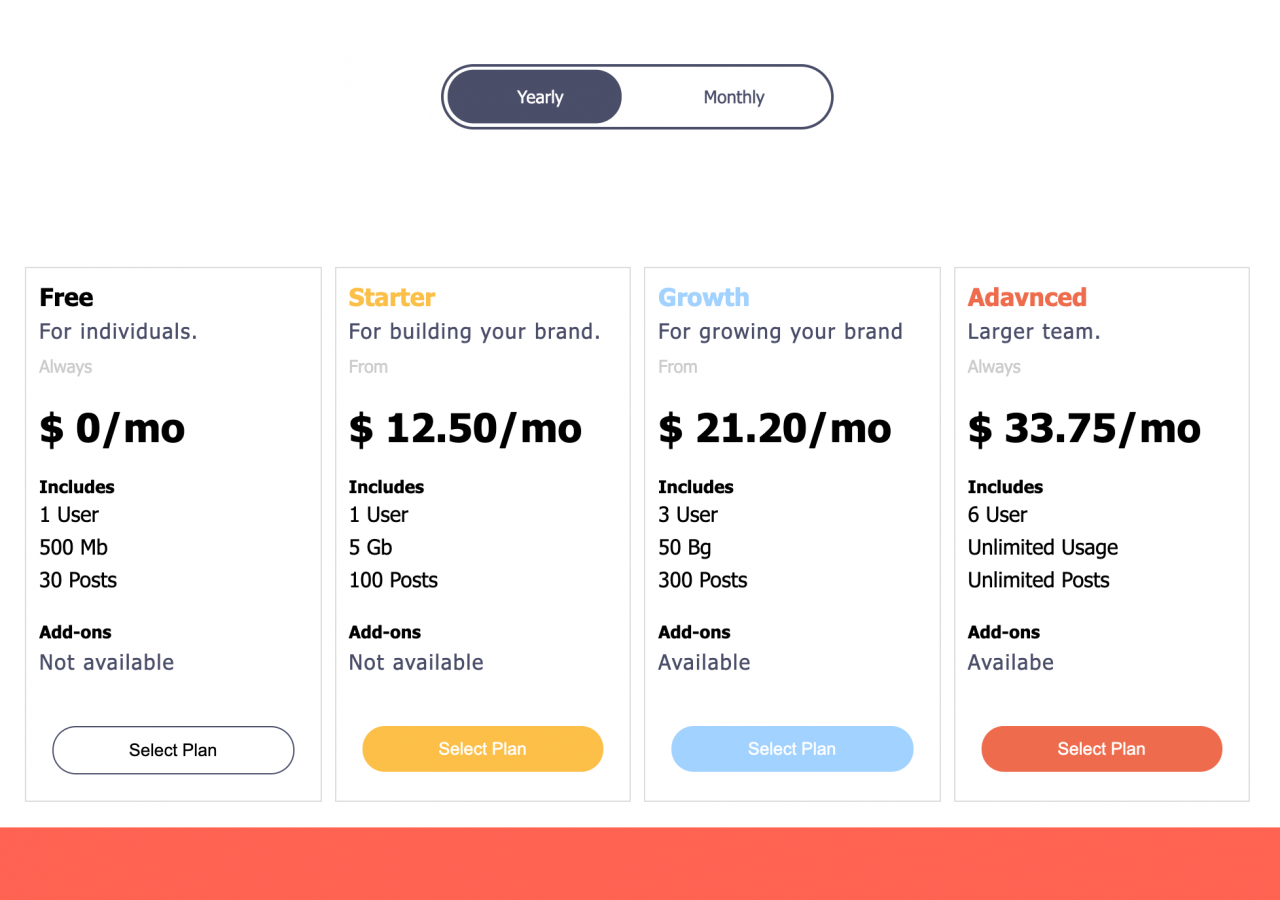
Task: Click the $ 0/mo price
Action: pyautogui.click(x=112, y=428)
